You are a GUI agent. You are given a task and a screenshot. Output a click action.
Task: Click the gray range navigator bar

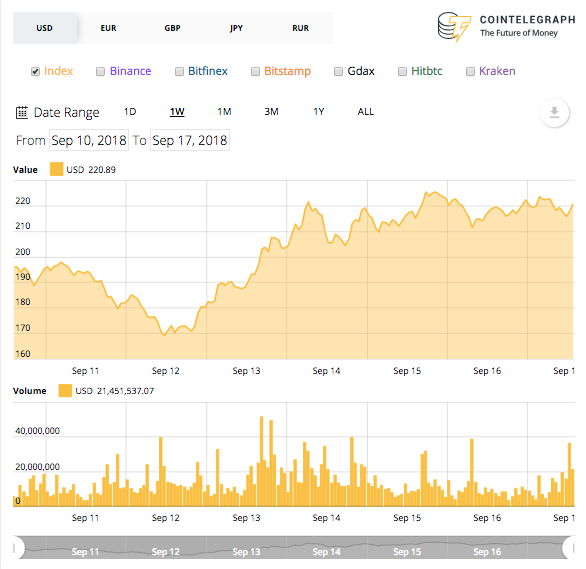[294, 548]
